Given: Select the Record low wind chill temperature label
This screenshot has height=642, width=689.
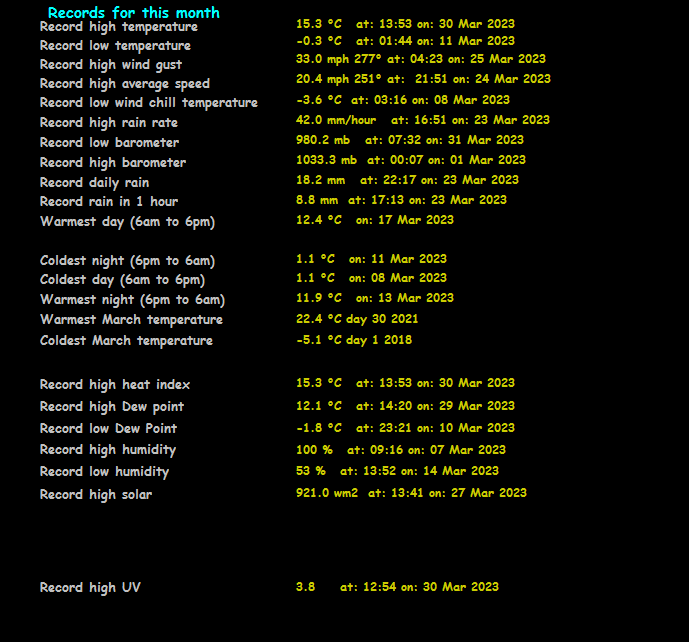Looking at the screenshot, I should pos(148,103).
